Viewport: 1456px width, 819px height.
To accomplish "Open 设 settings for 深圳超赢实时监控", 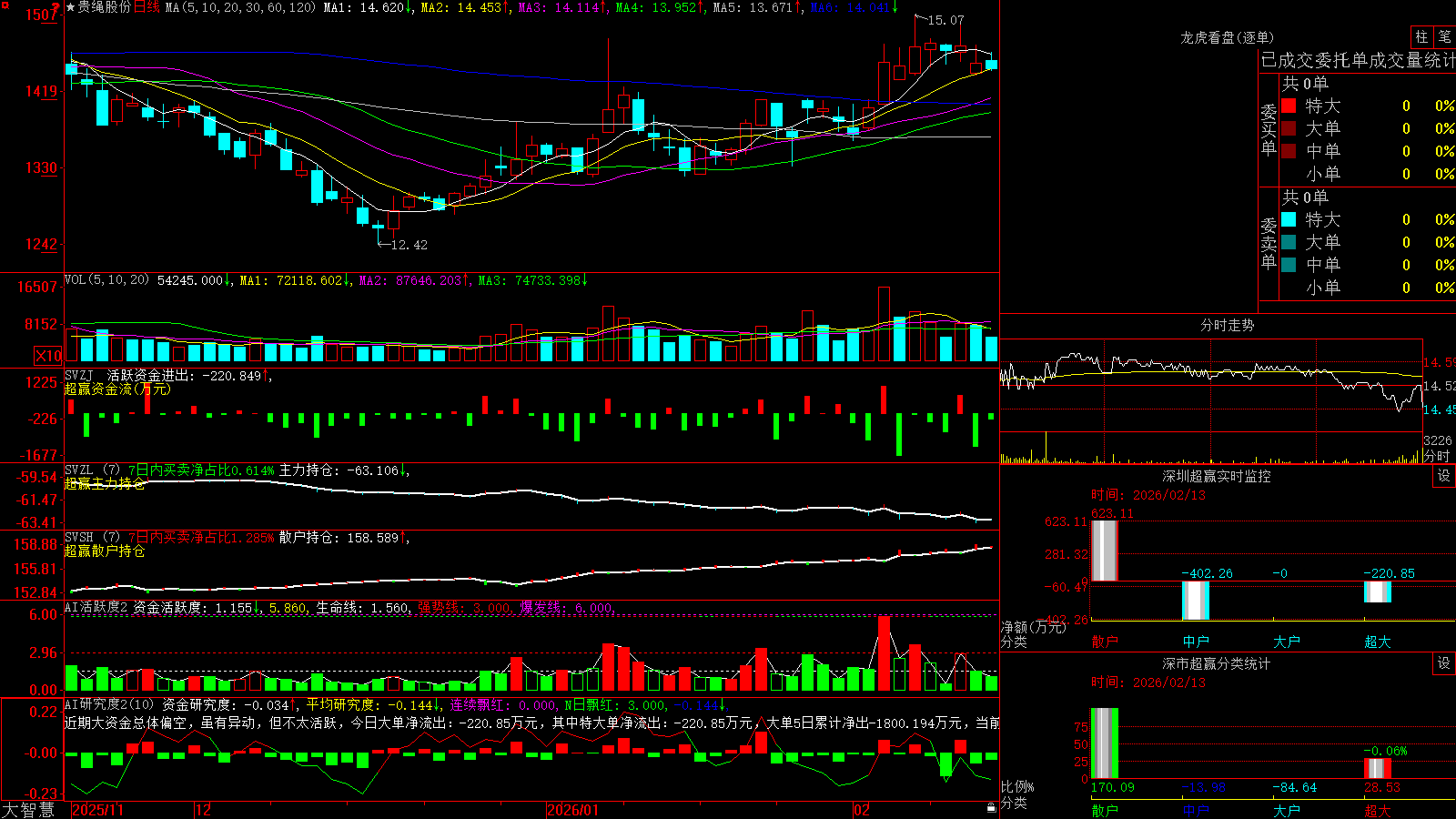I will [x=1444, y=476].
